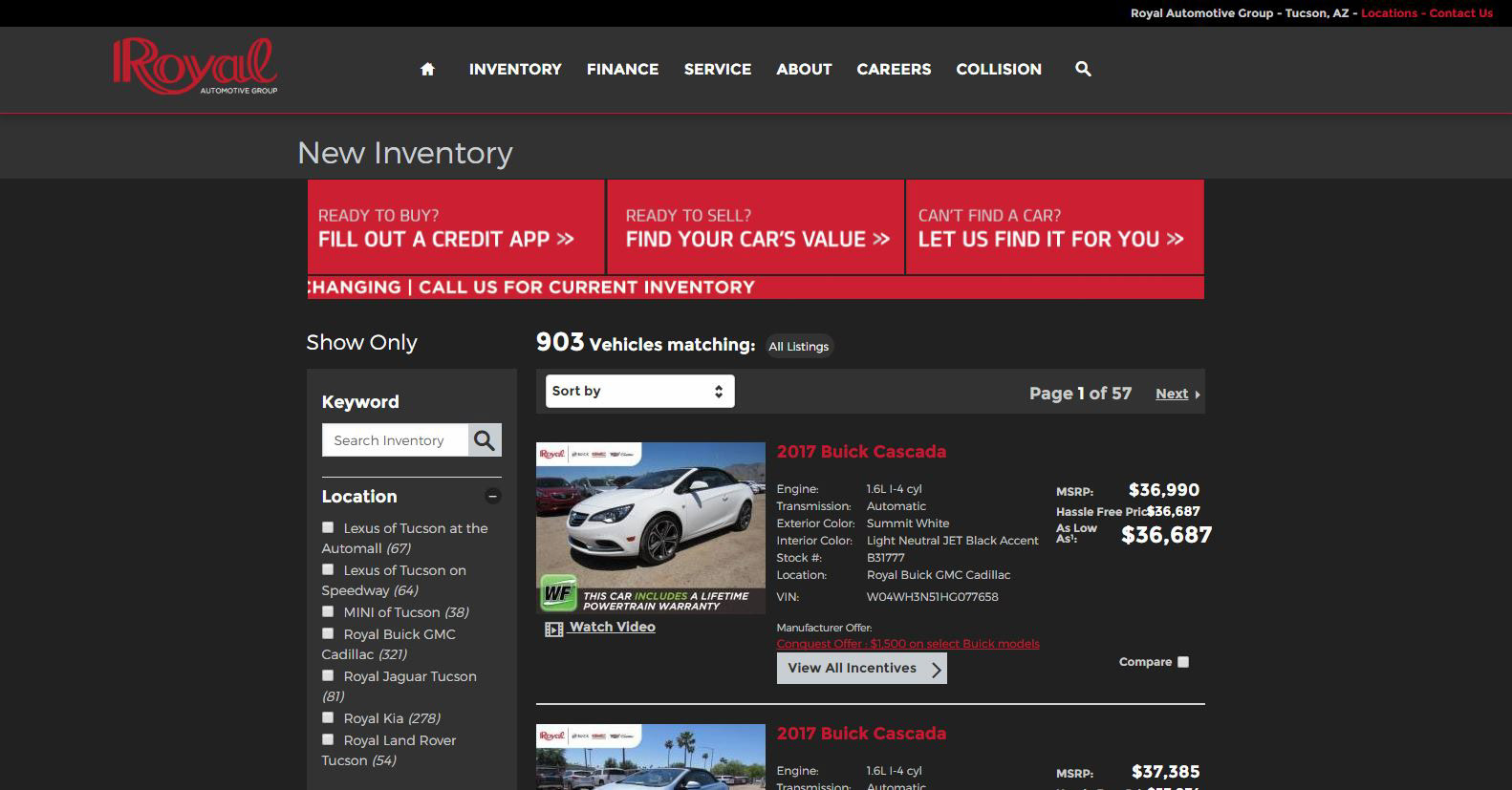
Task: Check Lexus of Tucson at the Automall
Action: (x=328, y=527)
